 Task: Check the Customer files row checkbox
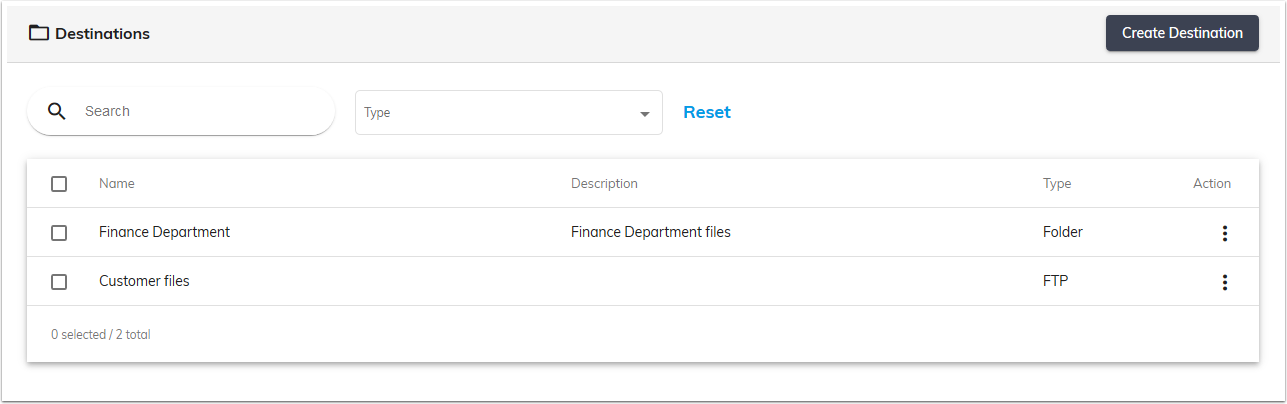[x=59, y=282]
